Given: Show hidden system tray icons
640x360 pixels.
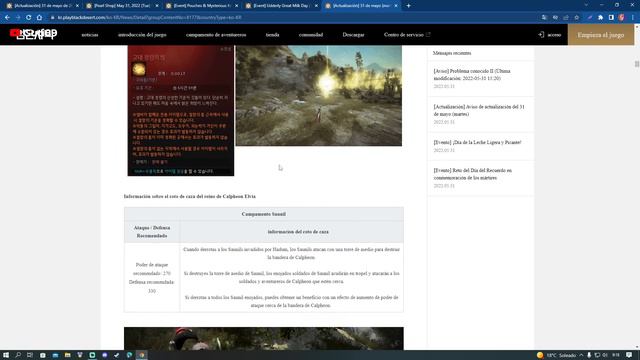Looking at the screenshot, I should (581, 355).
